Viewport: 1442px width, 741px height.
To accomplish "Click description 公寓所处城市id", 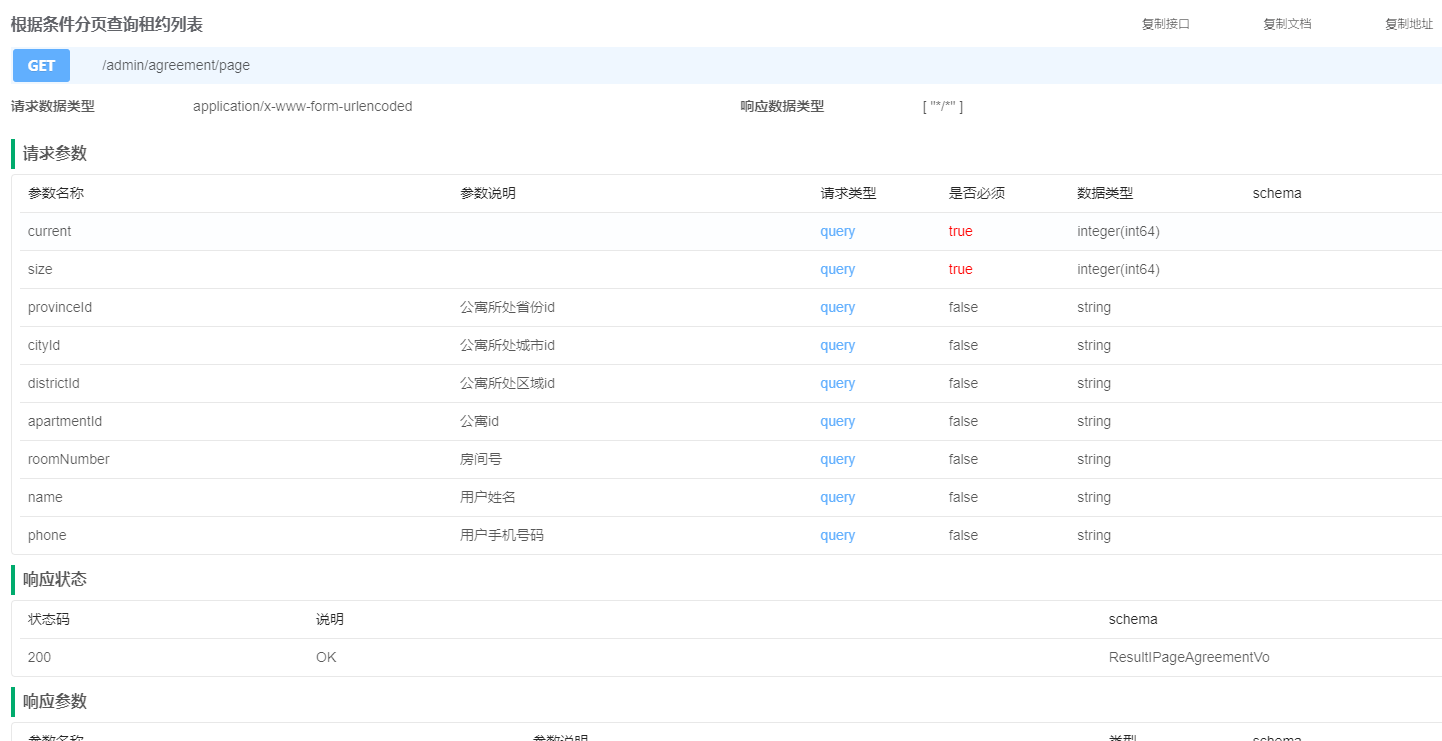I will (x=507, y=345).
